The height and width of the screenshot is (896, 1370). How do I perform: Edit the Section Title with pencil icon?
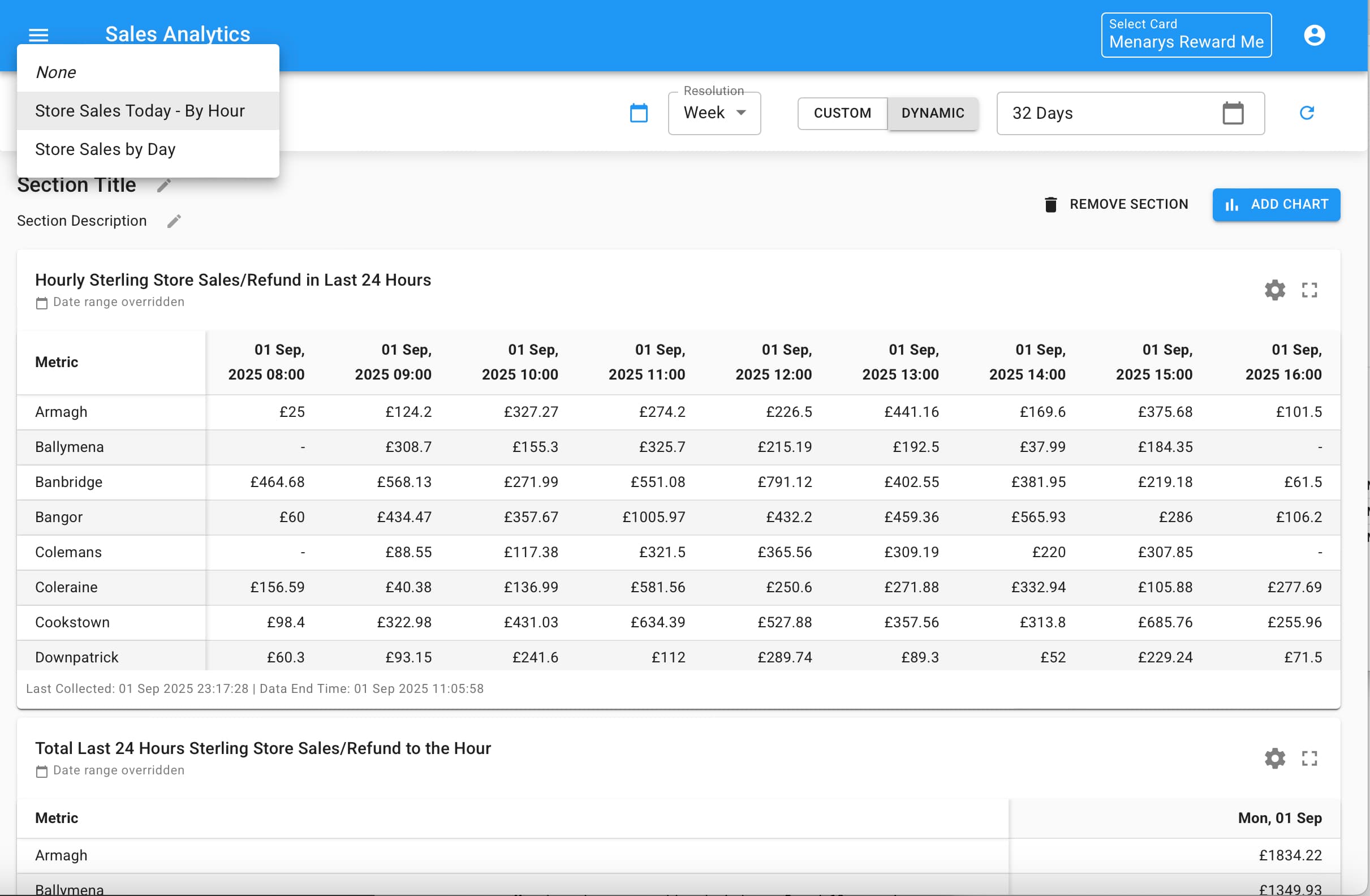pyautogui.click(x=163, y=186)
